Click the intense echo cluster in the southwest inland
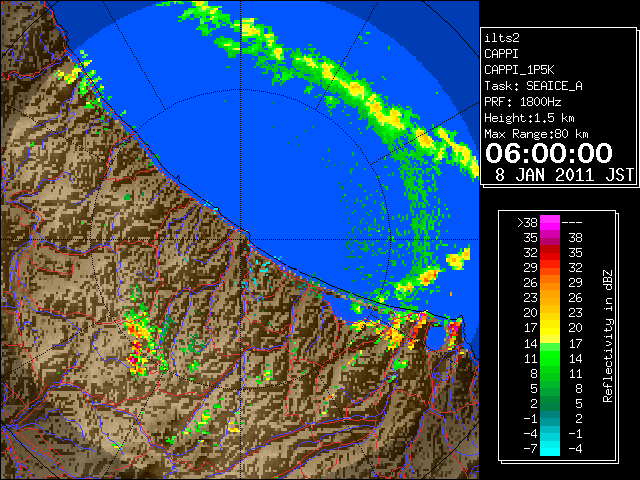Screen dimensions: 640x480 138,345
